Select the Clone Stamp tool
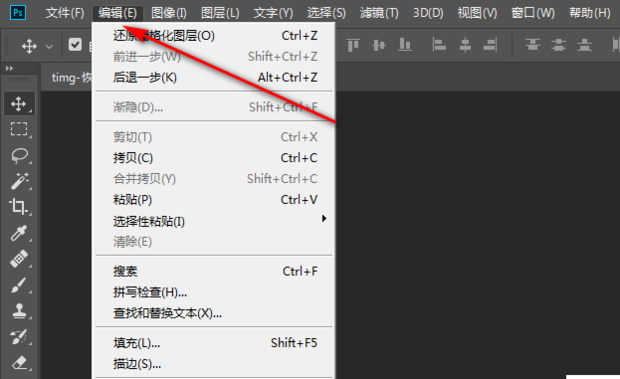 [x=19, y=311]
